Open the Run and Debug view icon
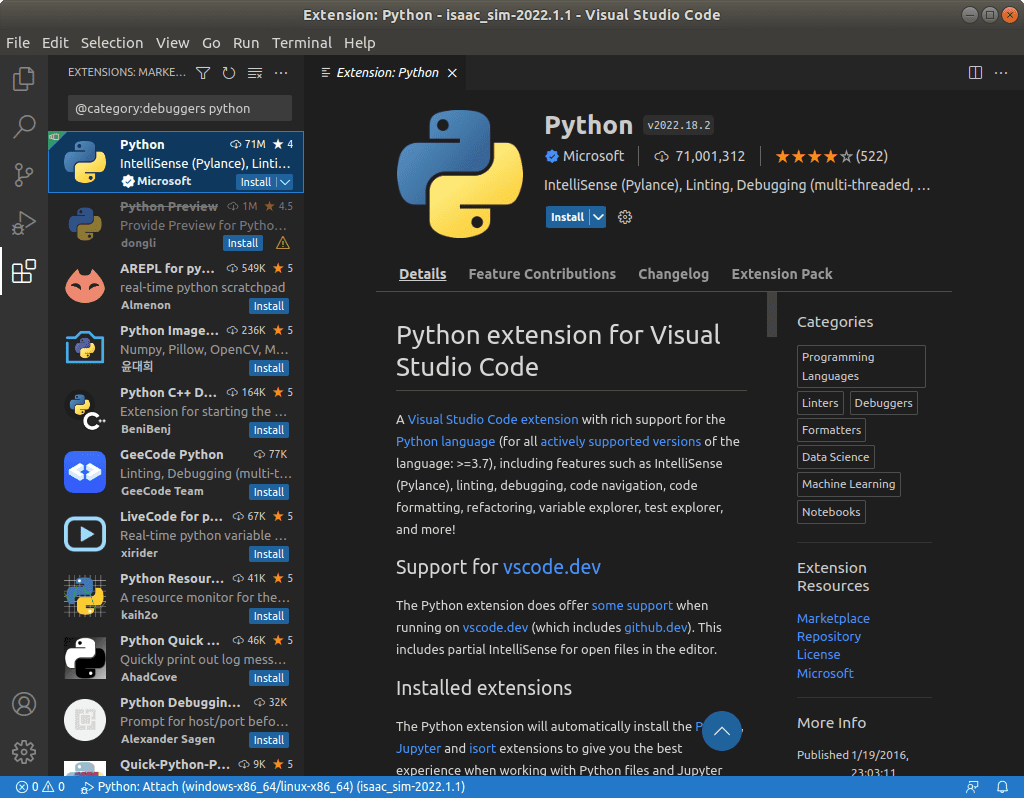Viewport: 1024px width, 798px height. tap(24, 223)
